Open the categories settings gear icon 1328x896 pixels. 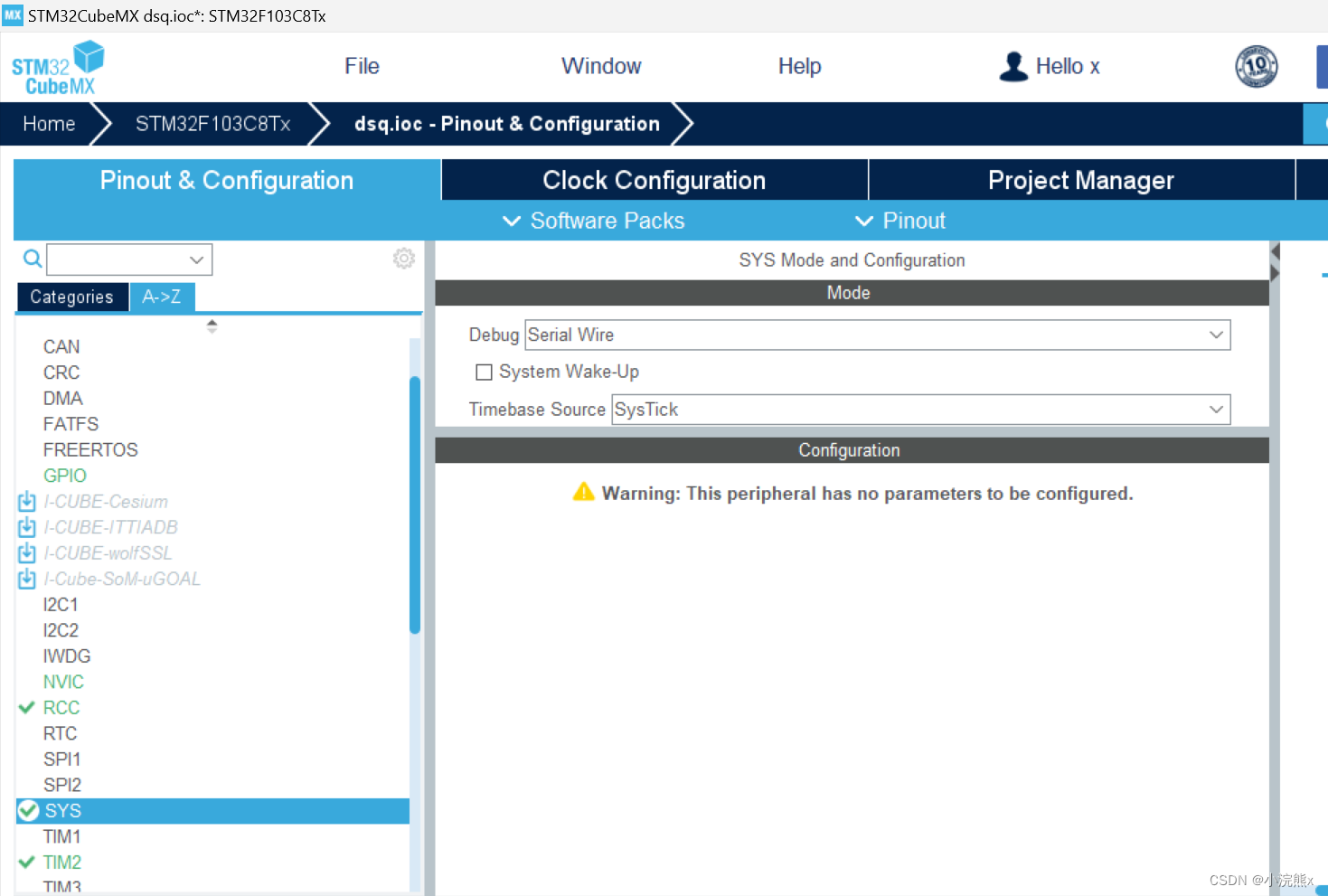click(x=404, y=259)
